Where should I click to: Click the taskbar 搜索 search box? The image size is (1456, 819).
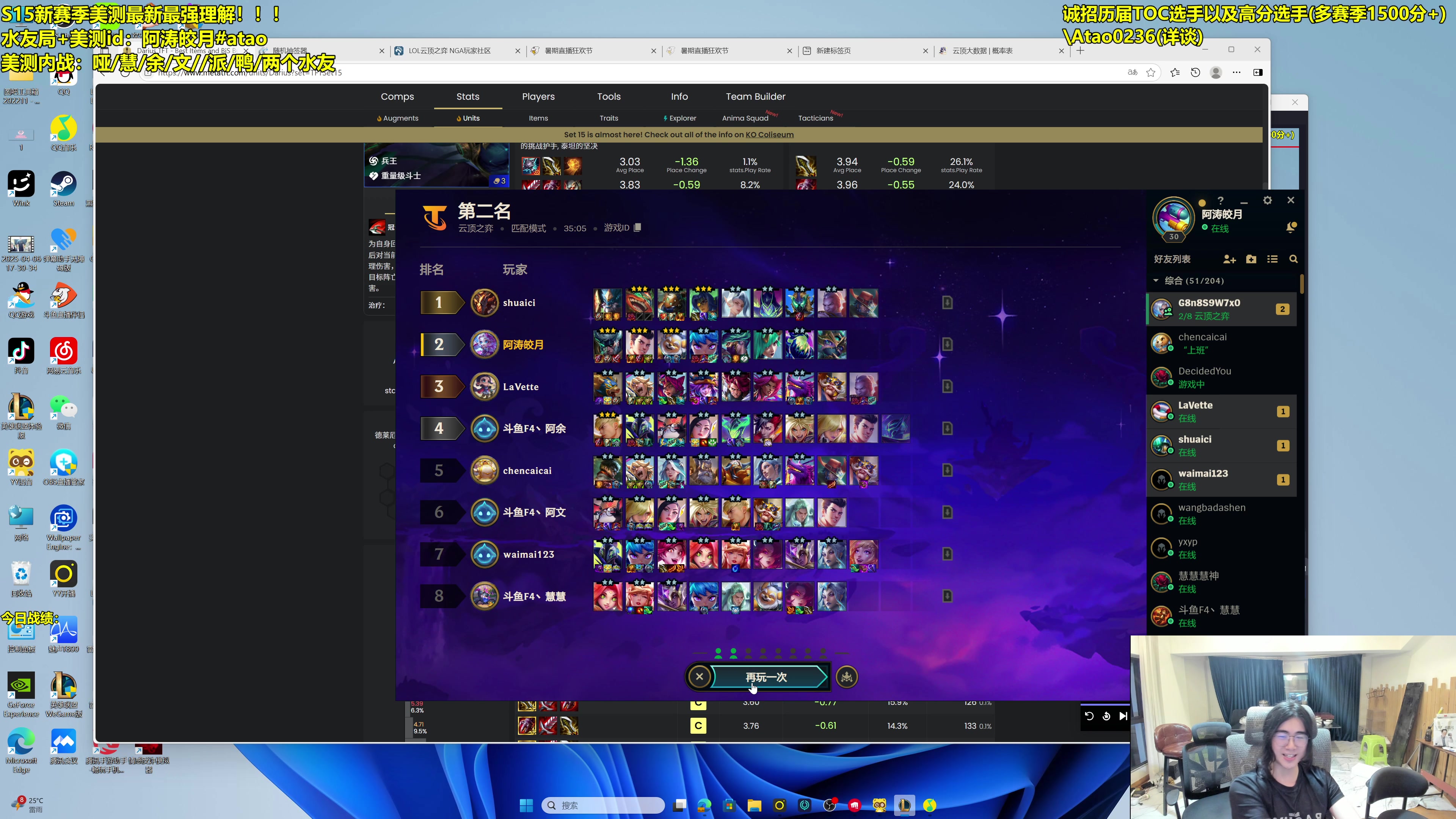point(602,805)
